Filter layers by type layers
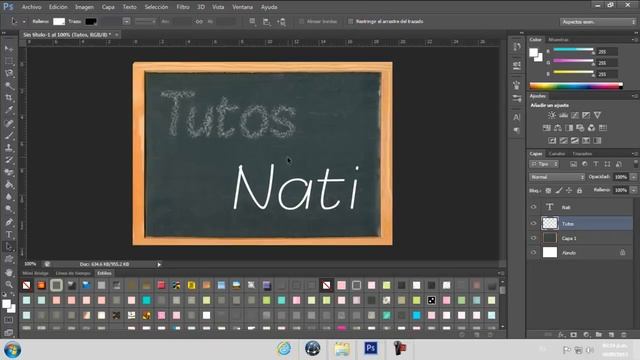 point(596,164)
